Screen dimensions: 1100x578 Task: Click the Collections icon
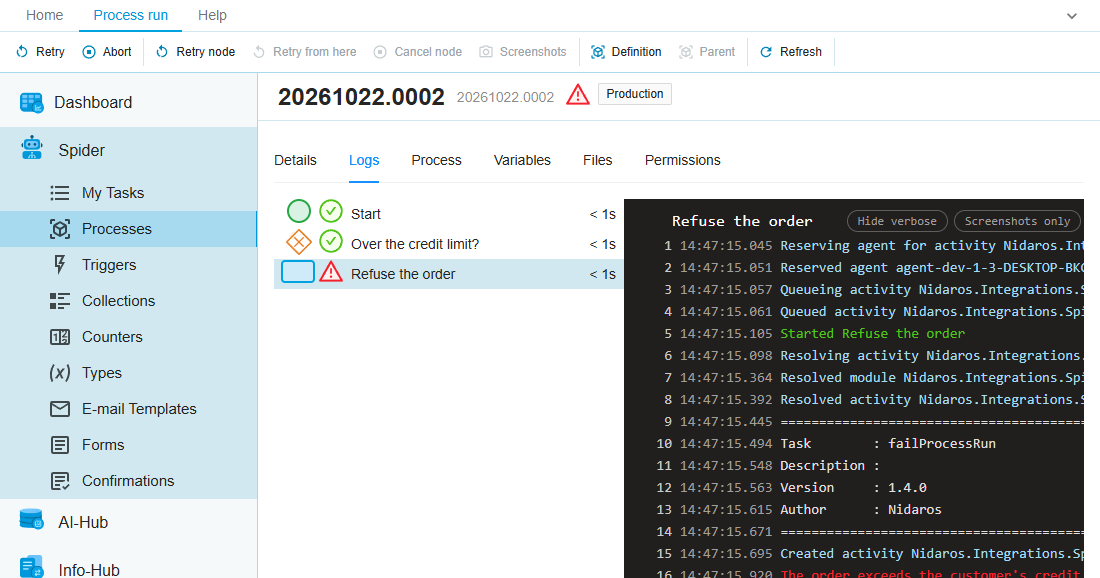60,301
